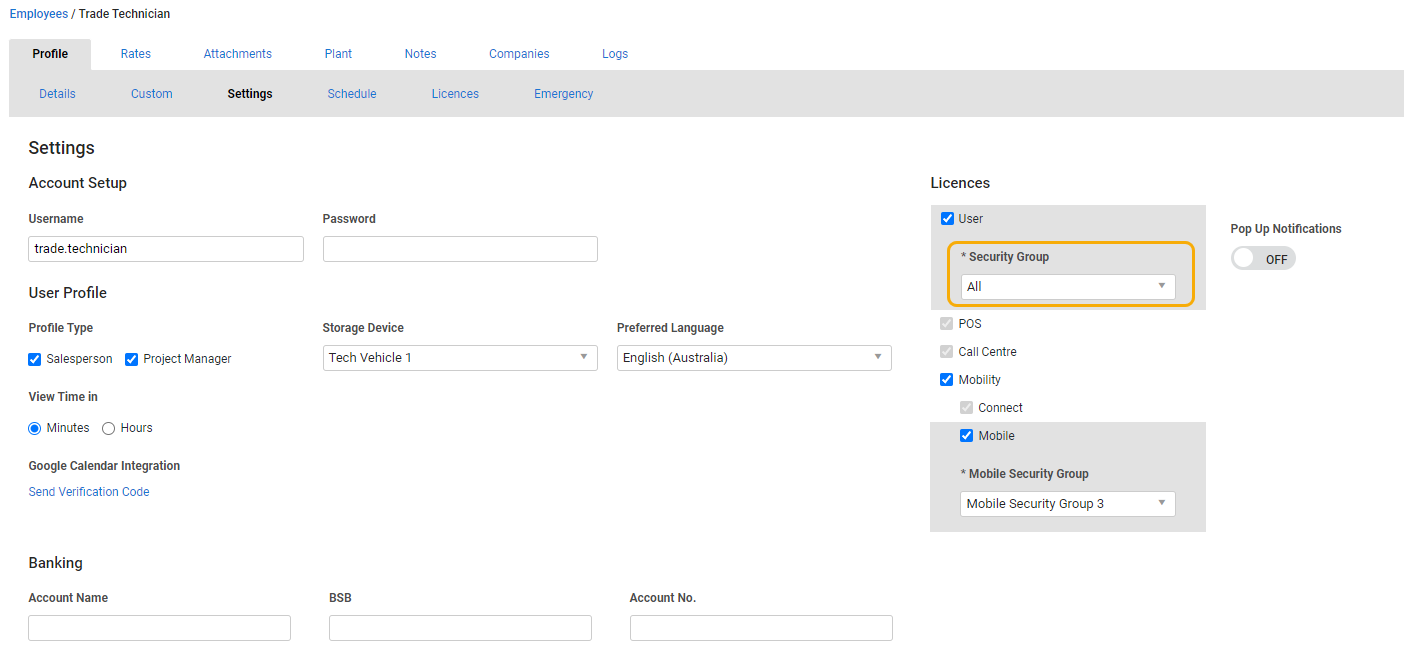Click Send Verification Code link
Viewport: 1404px width, 671px height.
click(x=89, y=492)
